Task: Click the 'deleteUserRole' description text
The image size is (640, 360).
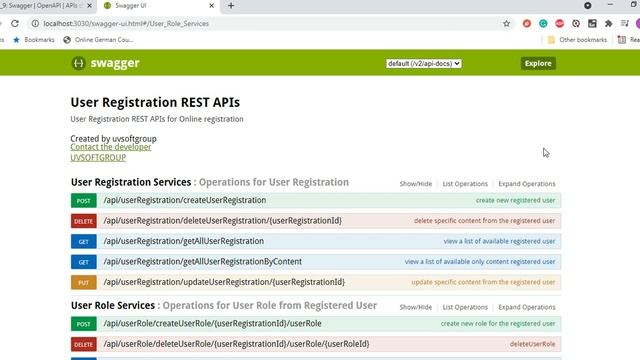Action: point(532,344)
